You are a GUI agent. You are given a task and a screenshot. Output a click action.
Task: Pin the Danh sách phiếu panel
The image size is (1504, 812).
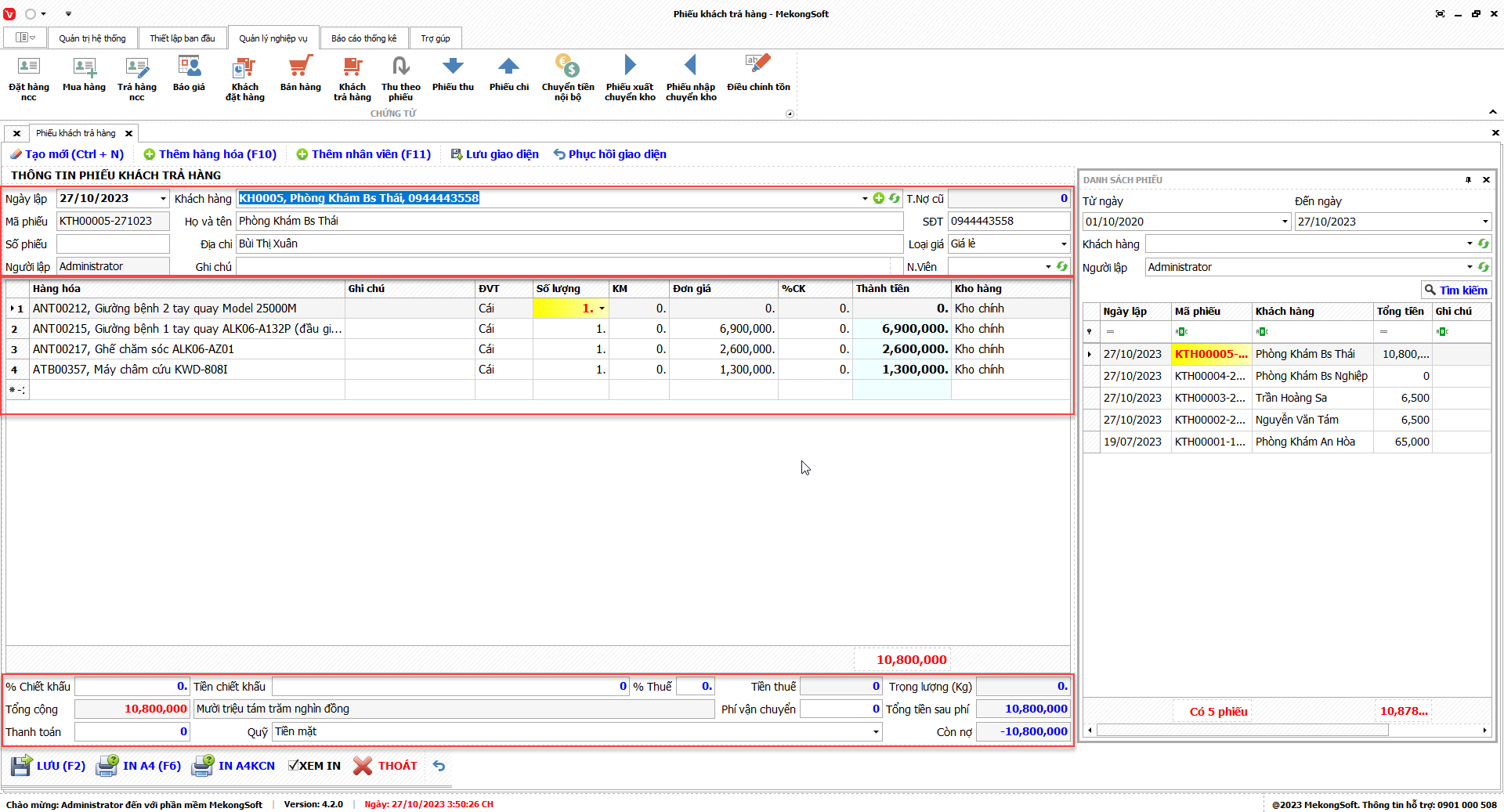tap(1468, 180)
